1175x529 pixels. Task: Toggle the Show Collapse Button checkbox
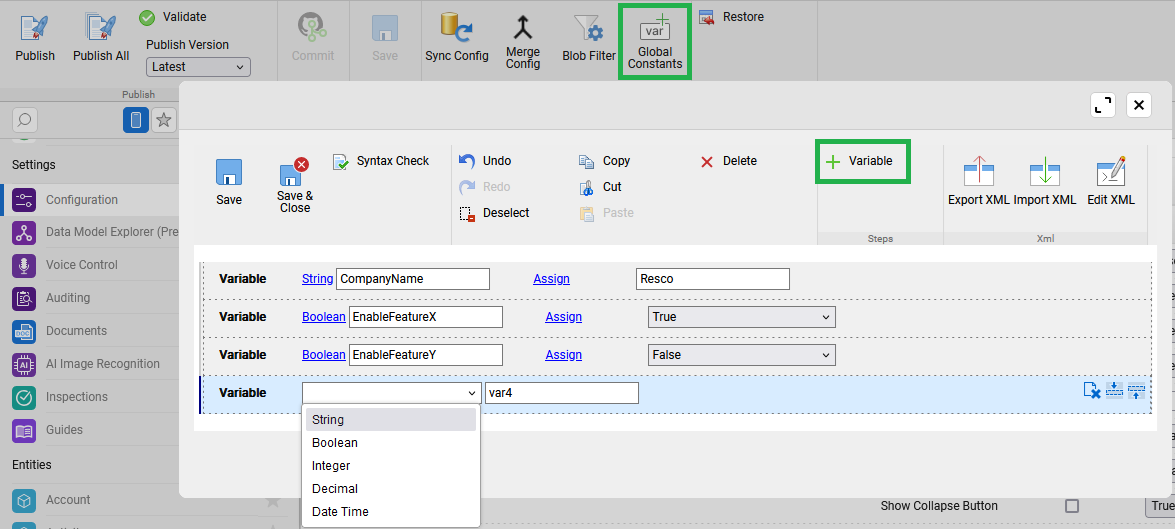click(1072, 506)
